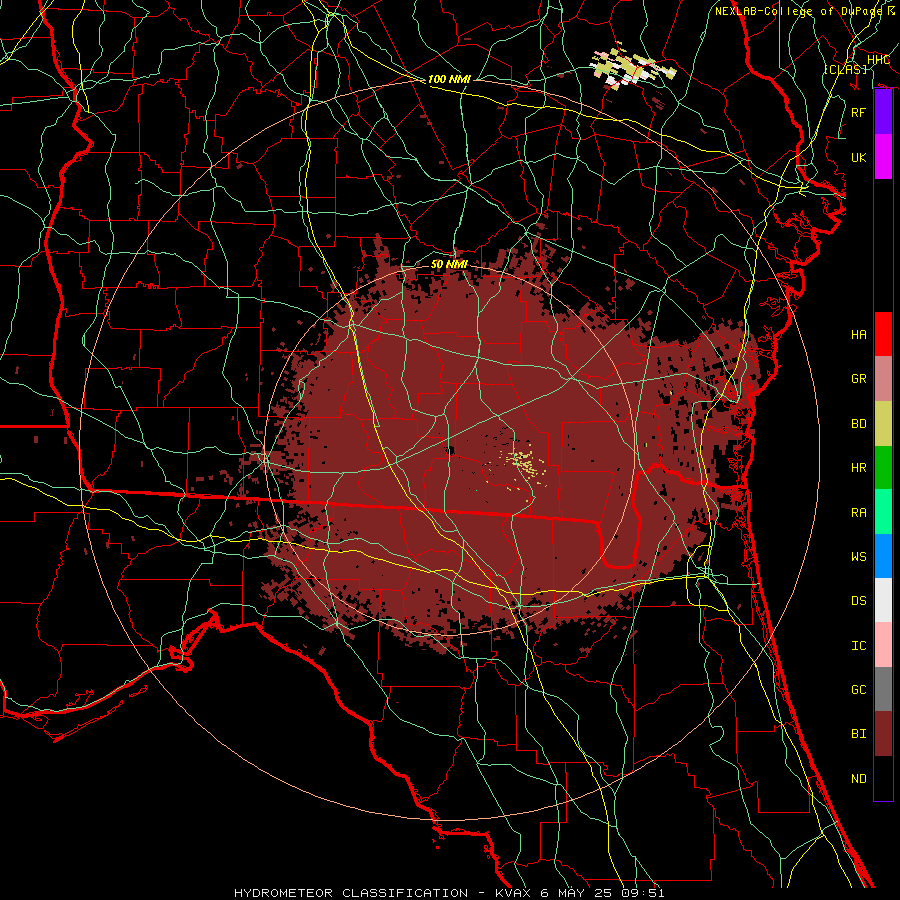
Task: Click the GC legend label
Action: point(859,690)
